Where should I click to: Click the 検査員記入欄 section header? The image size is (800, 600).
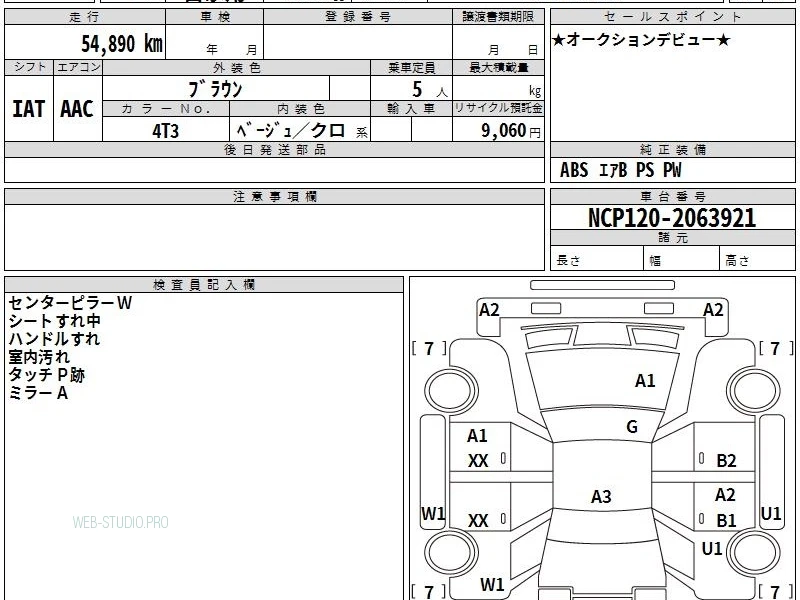pyautogui.click(x=204, y=285)
